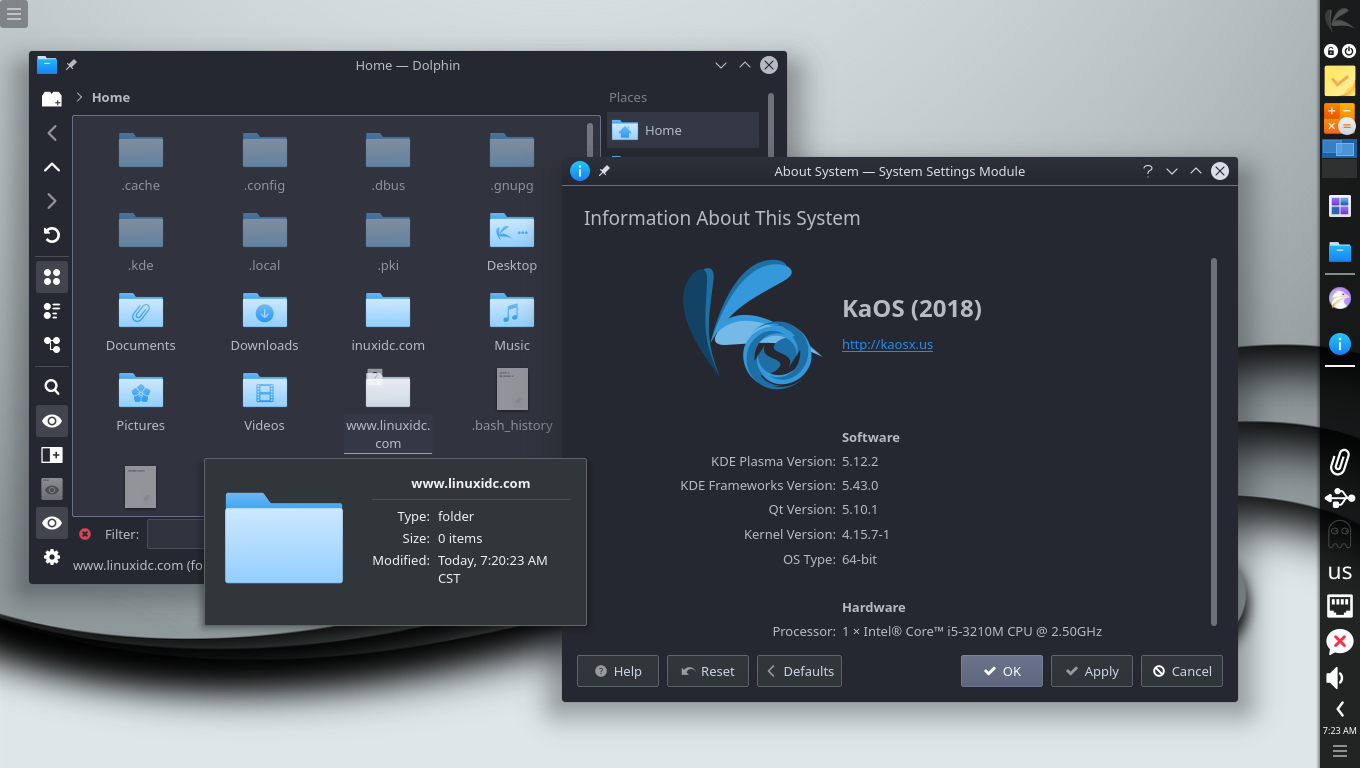Click the down chevron in About System title bar

(x=1172, y=171)
